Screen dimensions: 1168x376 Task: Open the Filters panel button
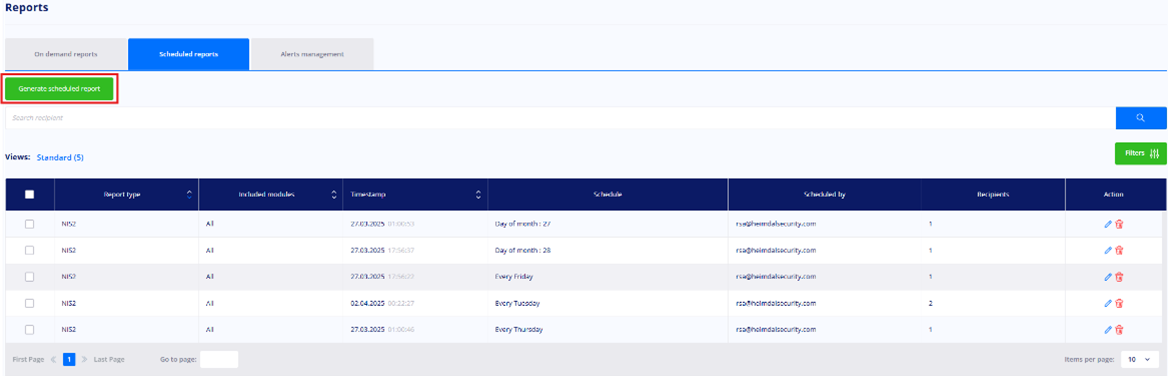[1140, 153]
